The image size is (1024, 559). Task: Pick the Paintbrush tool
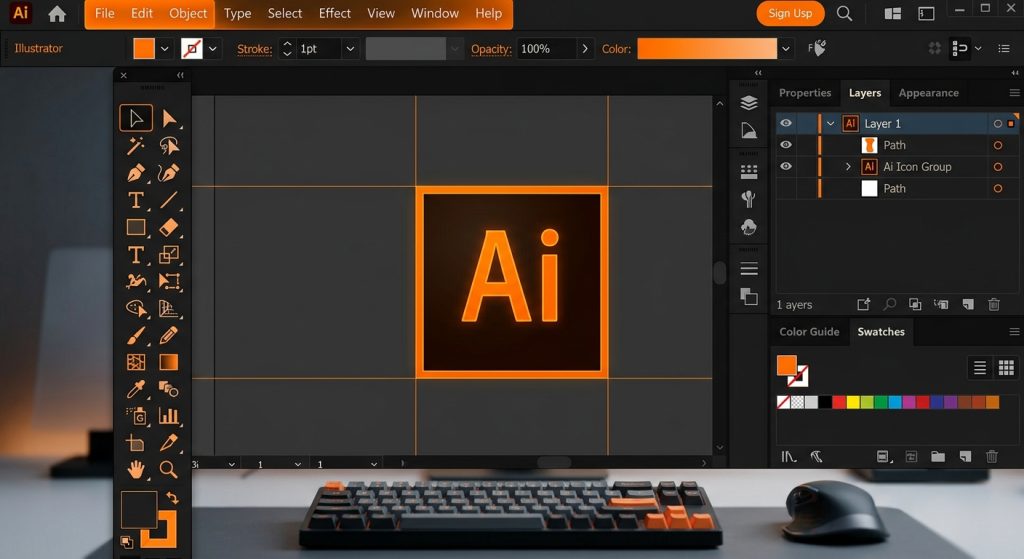(136, 336)
